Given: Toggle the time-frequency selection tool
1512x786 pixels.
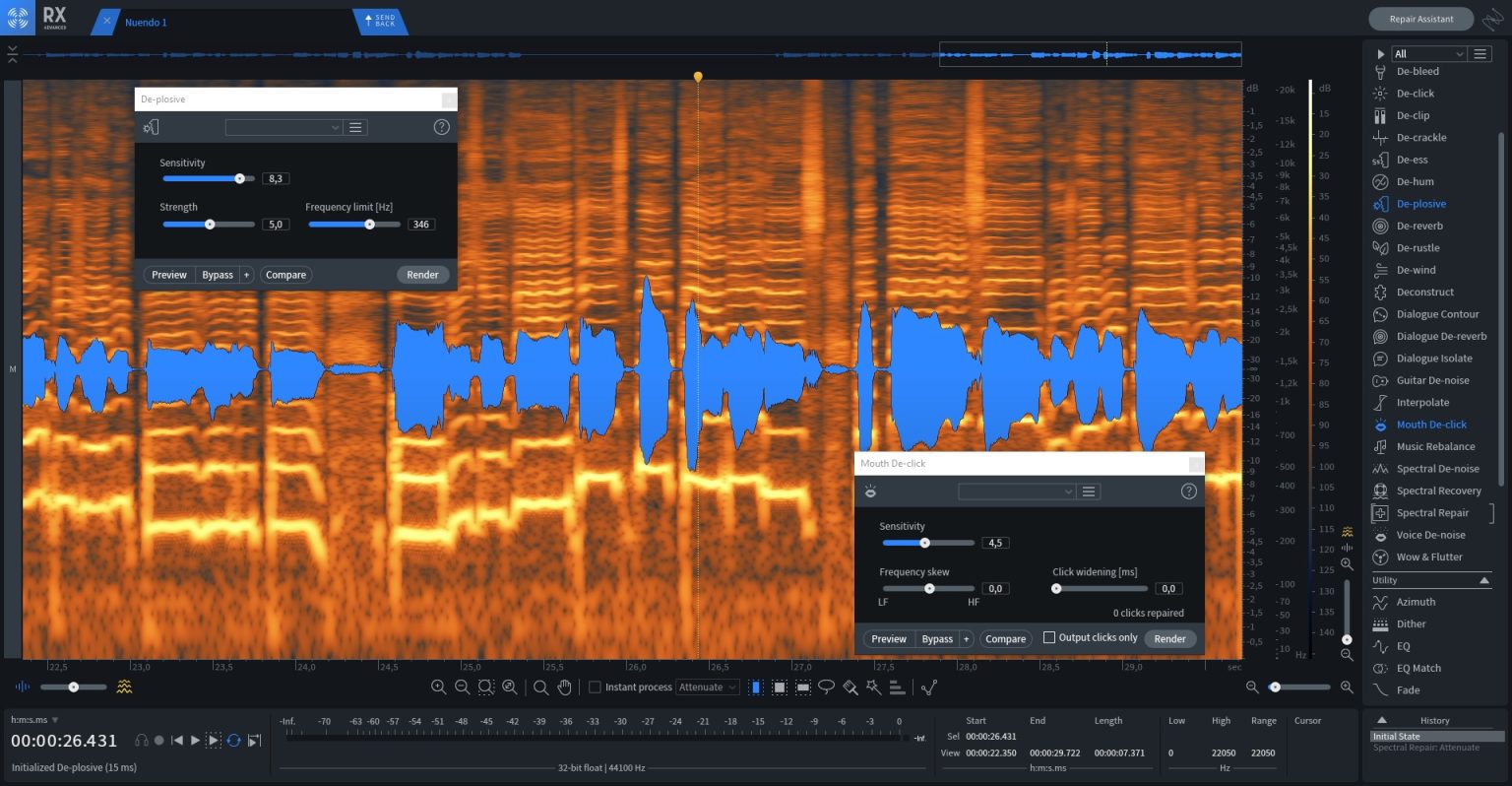Looking at the screenshot, I should point(780,688).
